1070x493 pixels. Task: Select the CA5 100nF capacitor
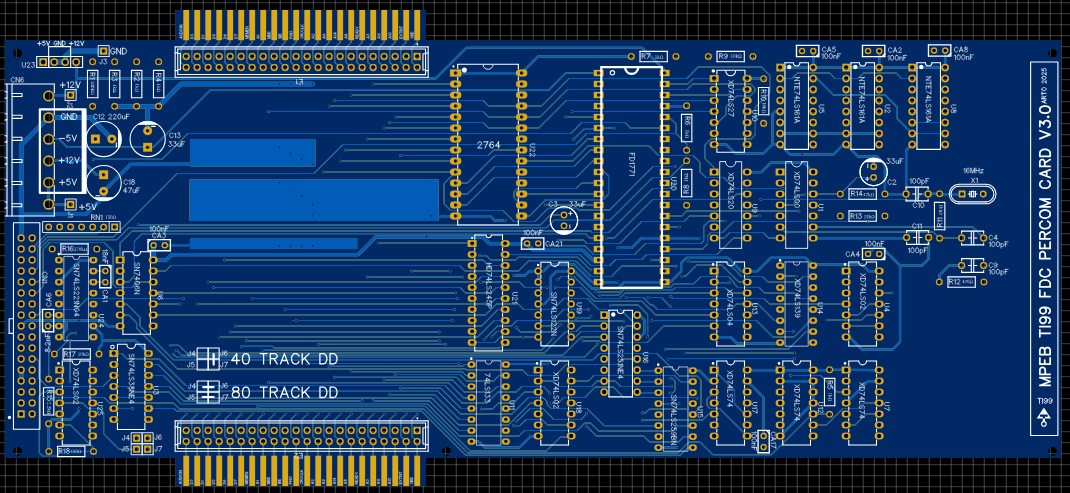pos(806,51)
